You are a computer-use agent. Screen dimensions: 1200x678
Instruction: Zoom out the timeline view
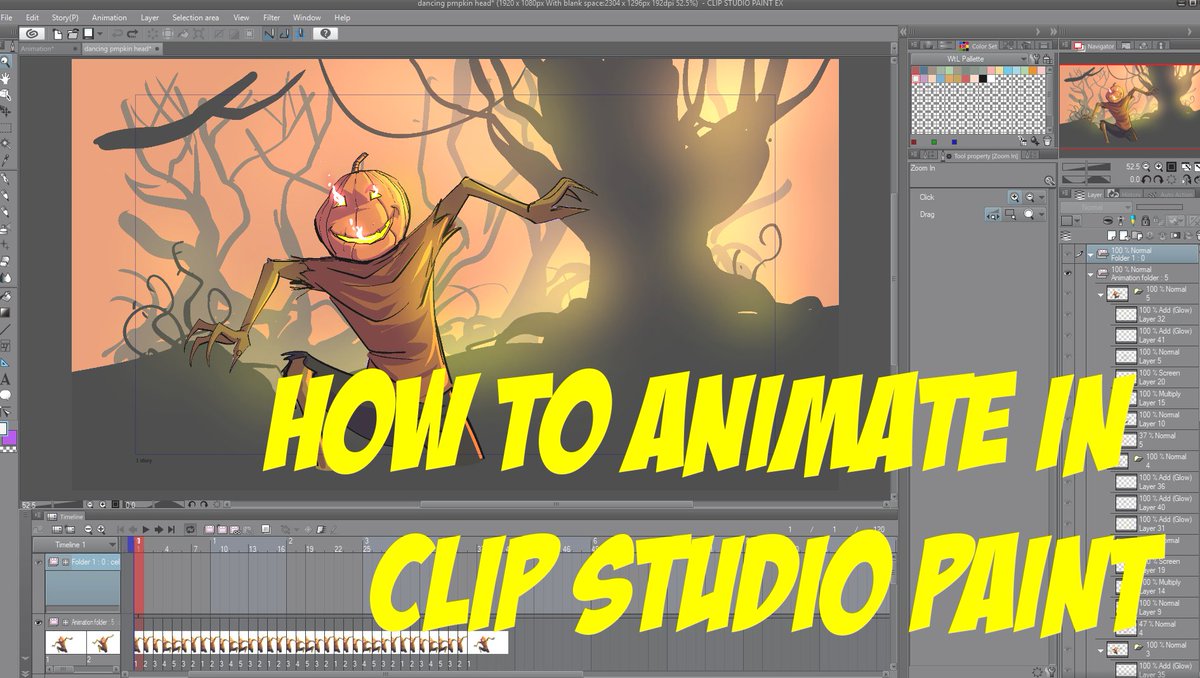coord(88,530)
